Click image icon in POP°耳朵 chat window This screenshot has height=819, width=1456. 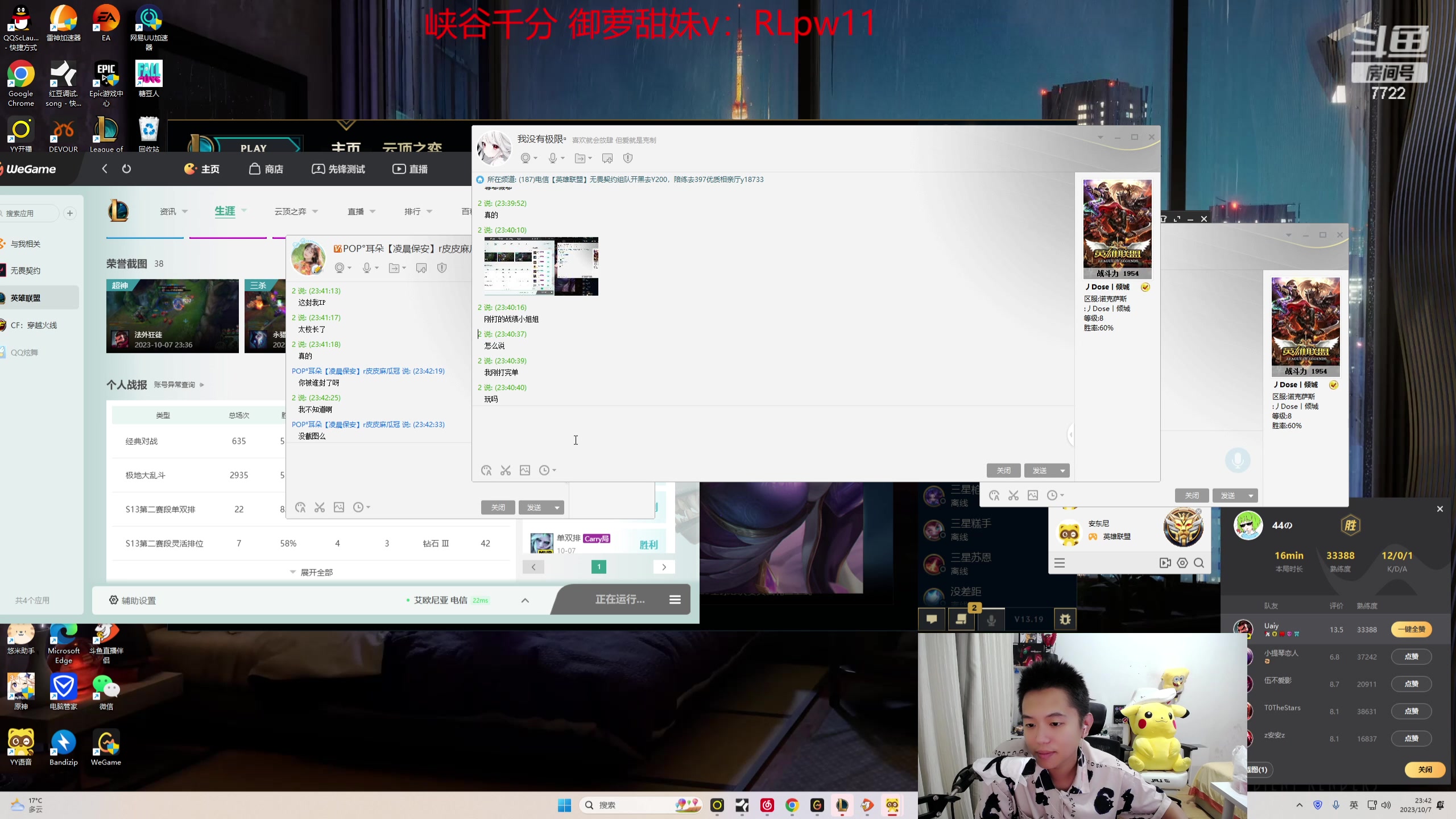point(339,507)
